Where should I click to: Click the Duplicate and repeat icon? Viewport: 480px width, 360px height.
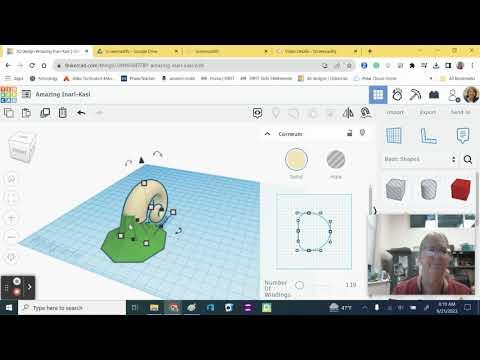(45, 113)
